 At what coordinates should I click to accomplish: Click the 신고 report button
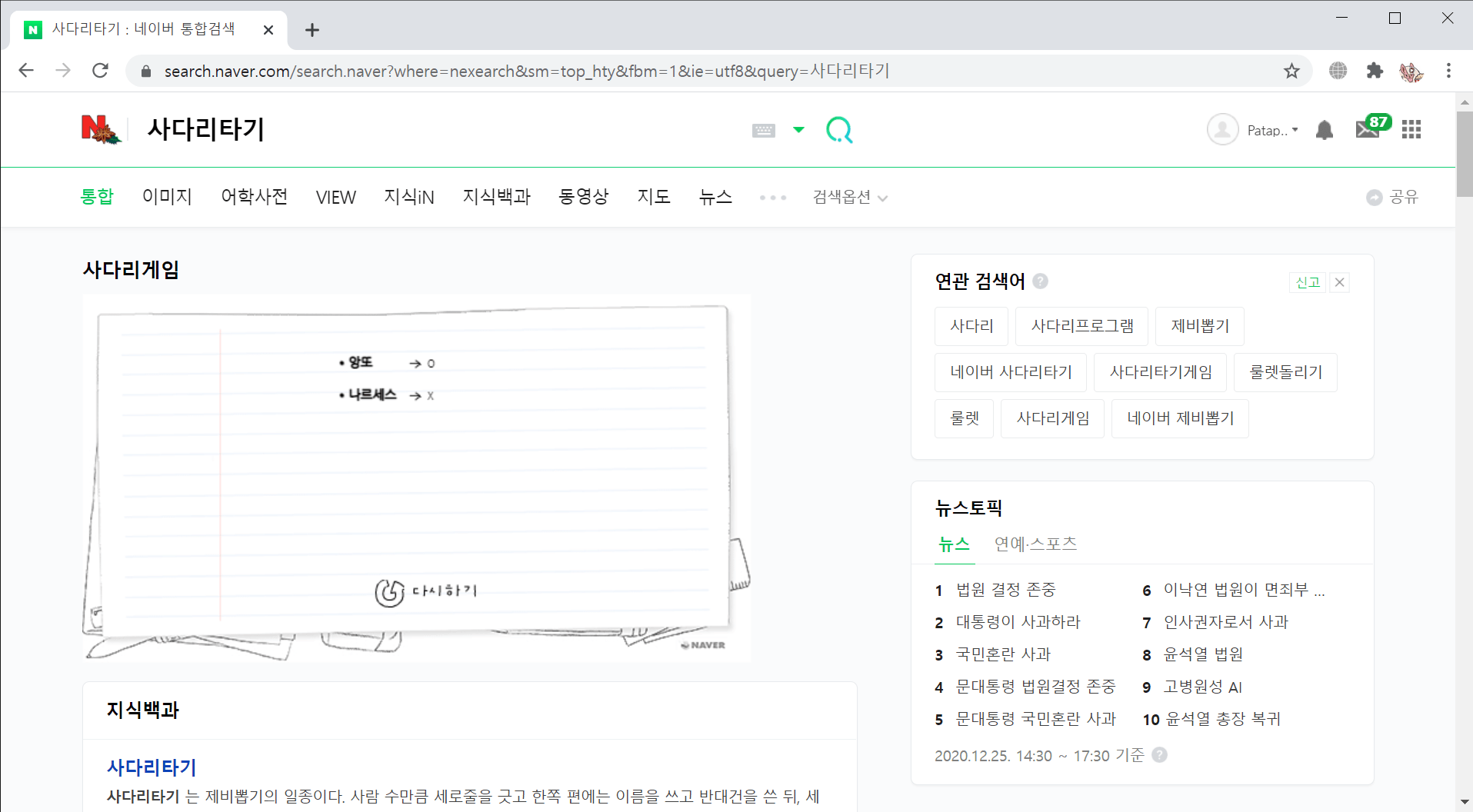(1308, 282)
